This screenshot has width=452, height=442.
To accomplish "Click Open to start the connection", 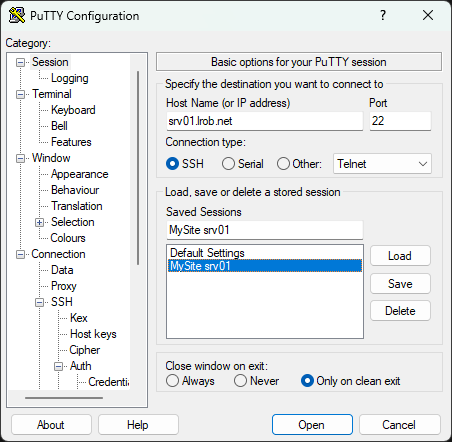I will pos(312,425).
